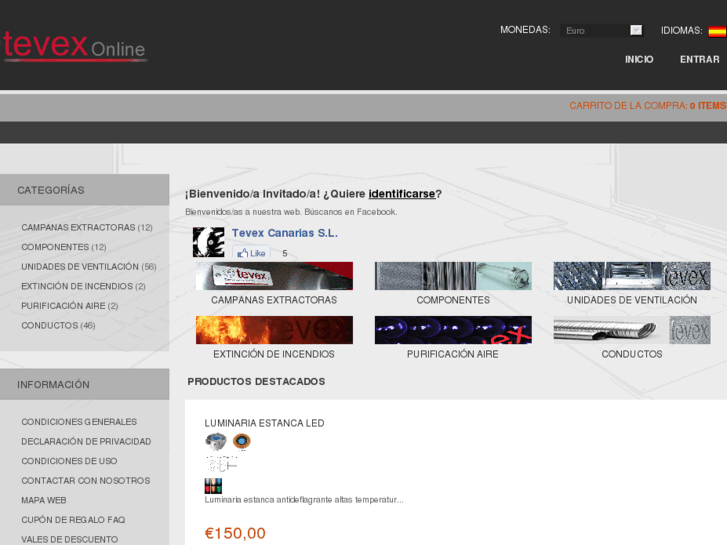This screenshot has height=545, width=727.
Task: Open Condiciones de Uso link
Action: point(69,461)
